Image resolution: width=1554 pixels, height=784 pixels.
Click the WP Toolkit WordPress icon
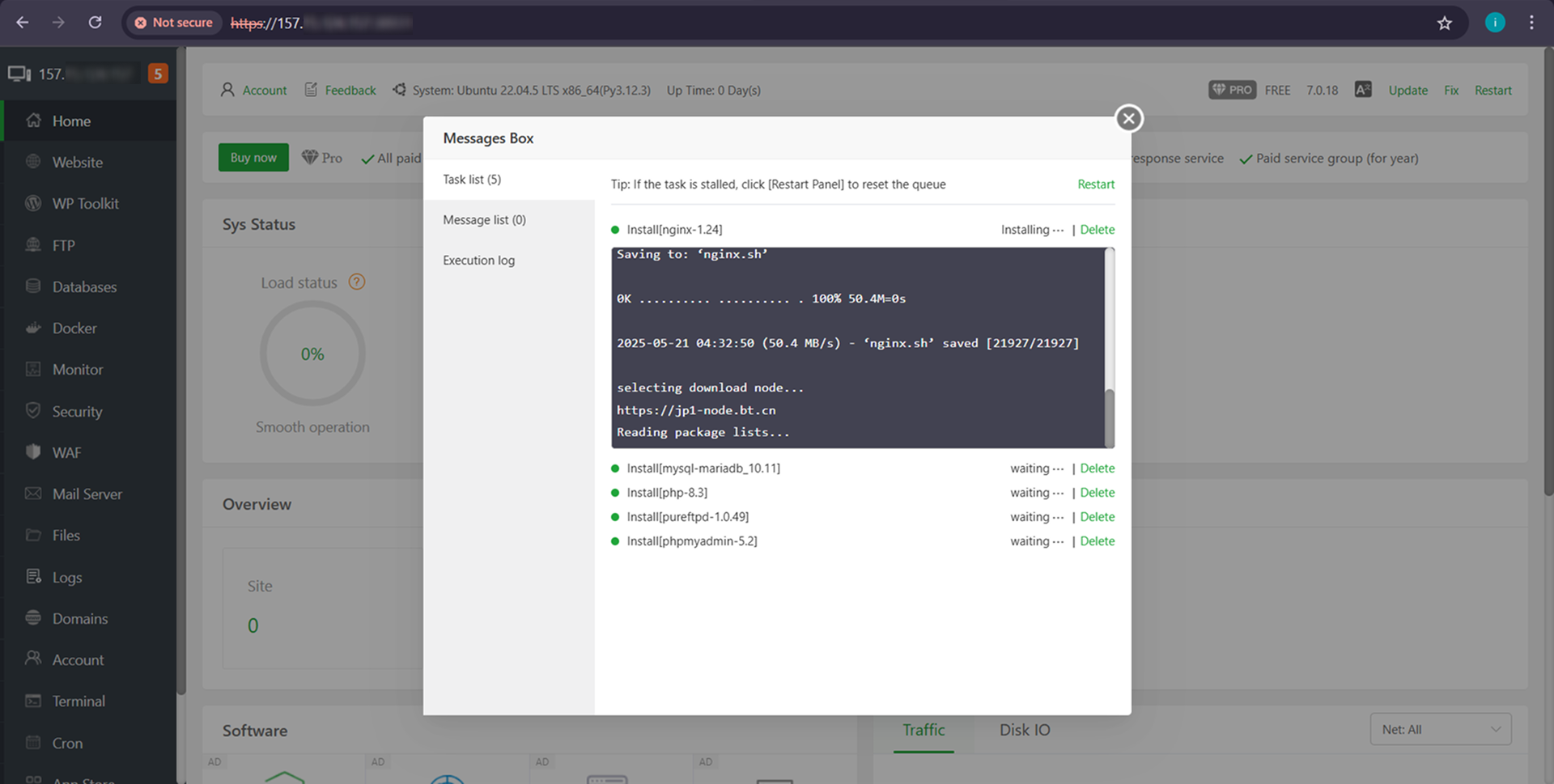pos(33,203)
